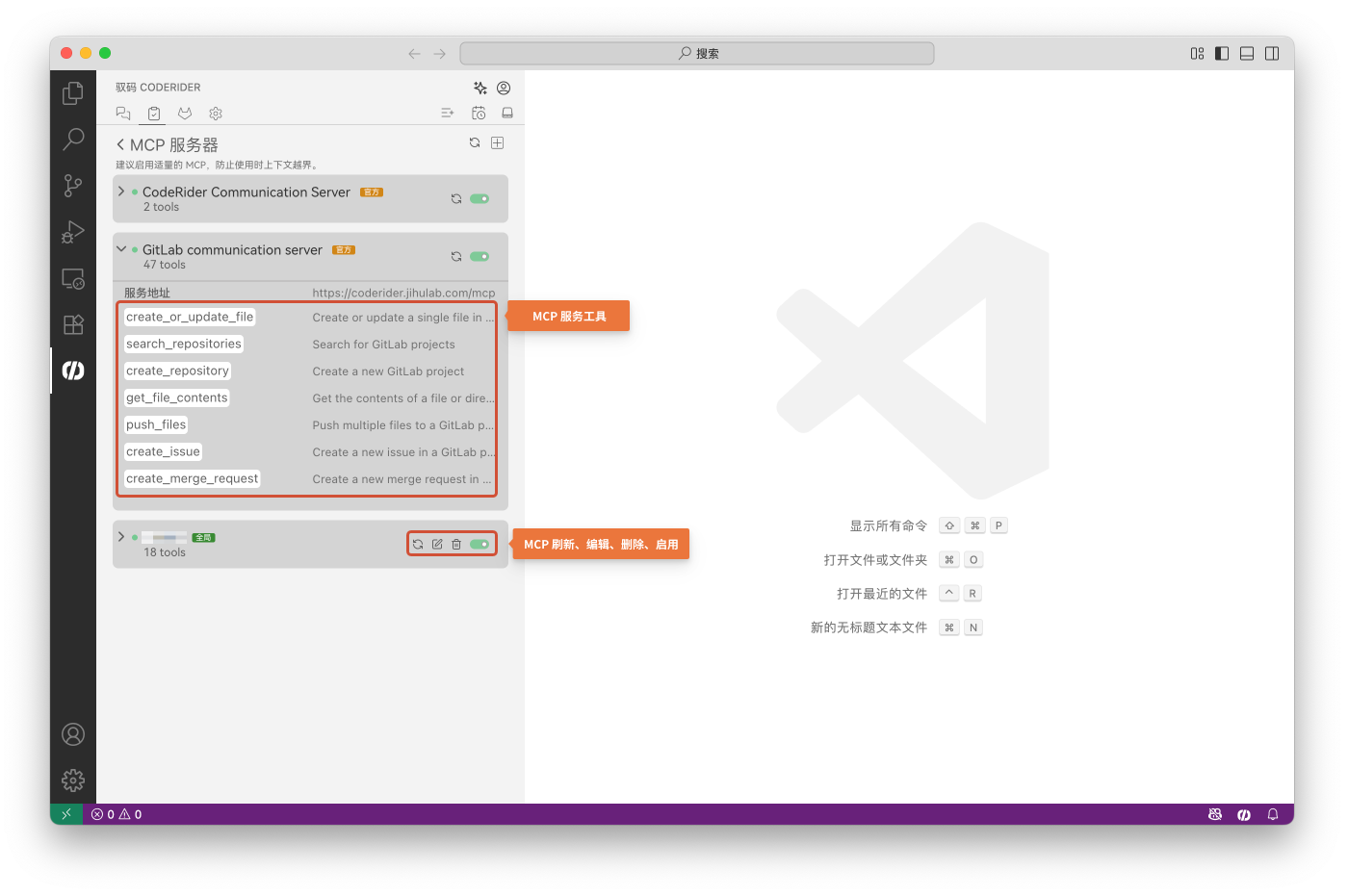Toggle the primary side bar visibility
1348x896 pixels.
coord(1222,54)
